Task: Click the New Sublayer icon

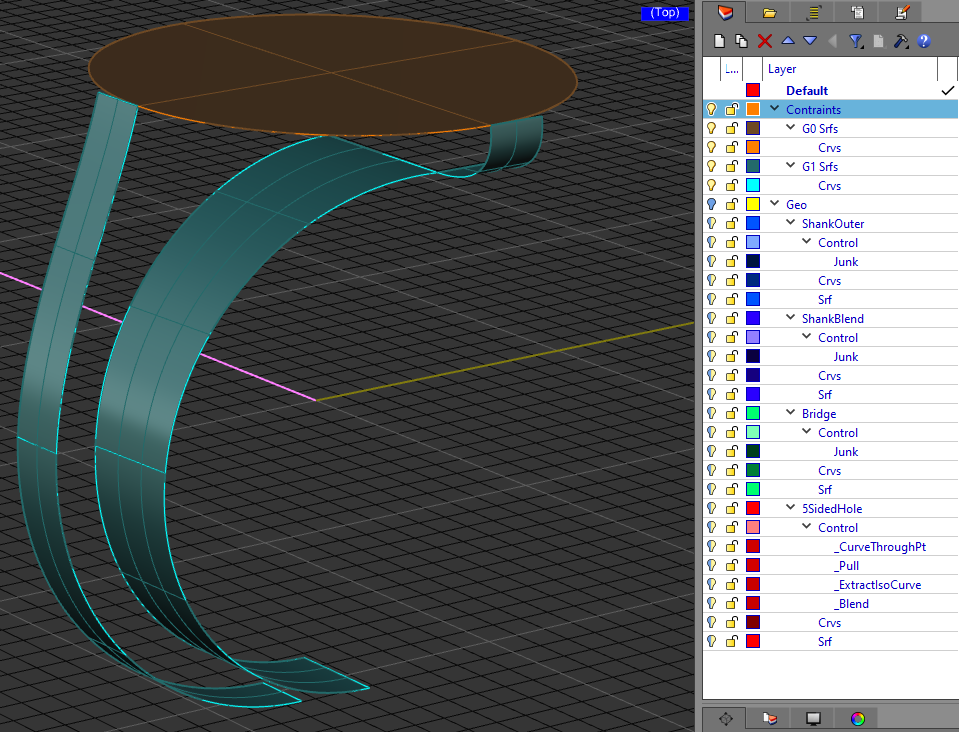Action: tap(741, 41)
